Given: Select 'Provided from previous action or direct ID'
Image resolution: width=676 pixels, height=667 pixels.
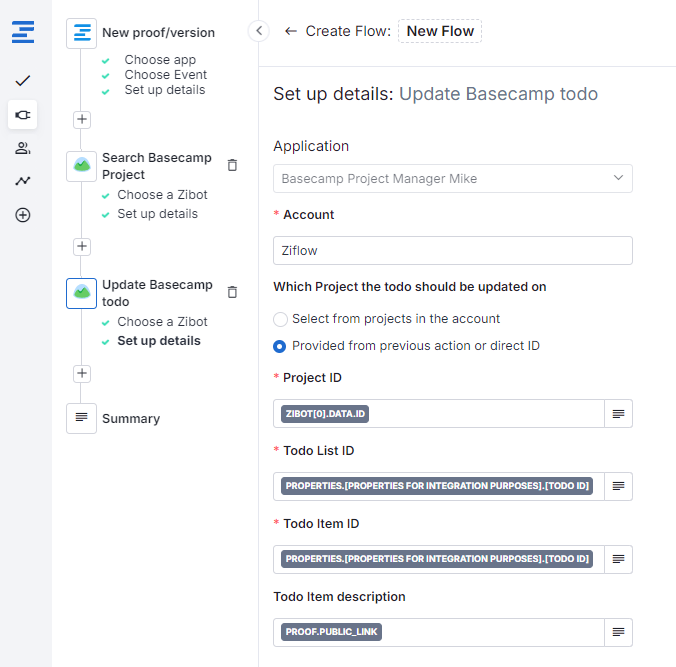Looking at the screenshot, I should [x=280, y=346].
